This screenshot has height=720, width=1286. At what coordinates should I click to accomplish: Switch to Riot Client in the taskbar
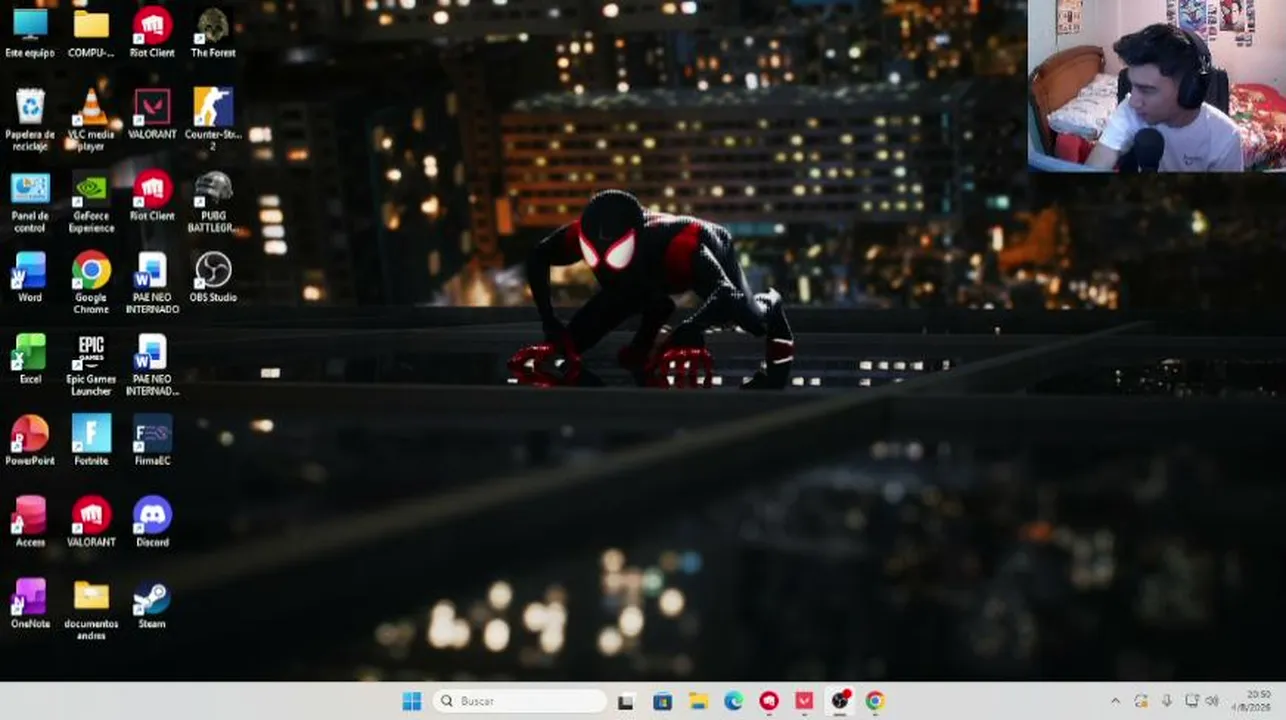[769, 701]
